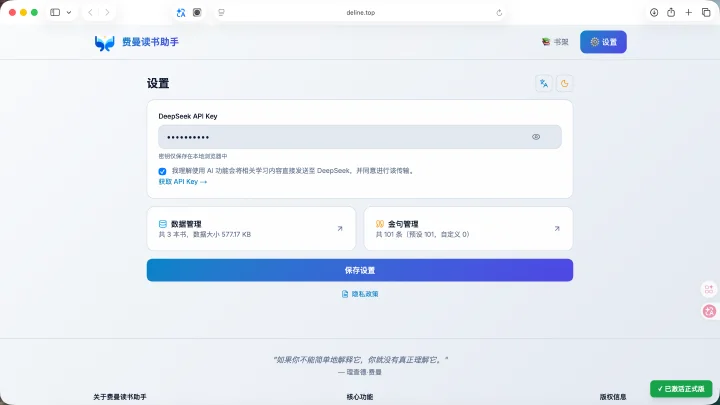Switch language with the translate icon
720x405 pixels.
point(544,84)
